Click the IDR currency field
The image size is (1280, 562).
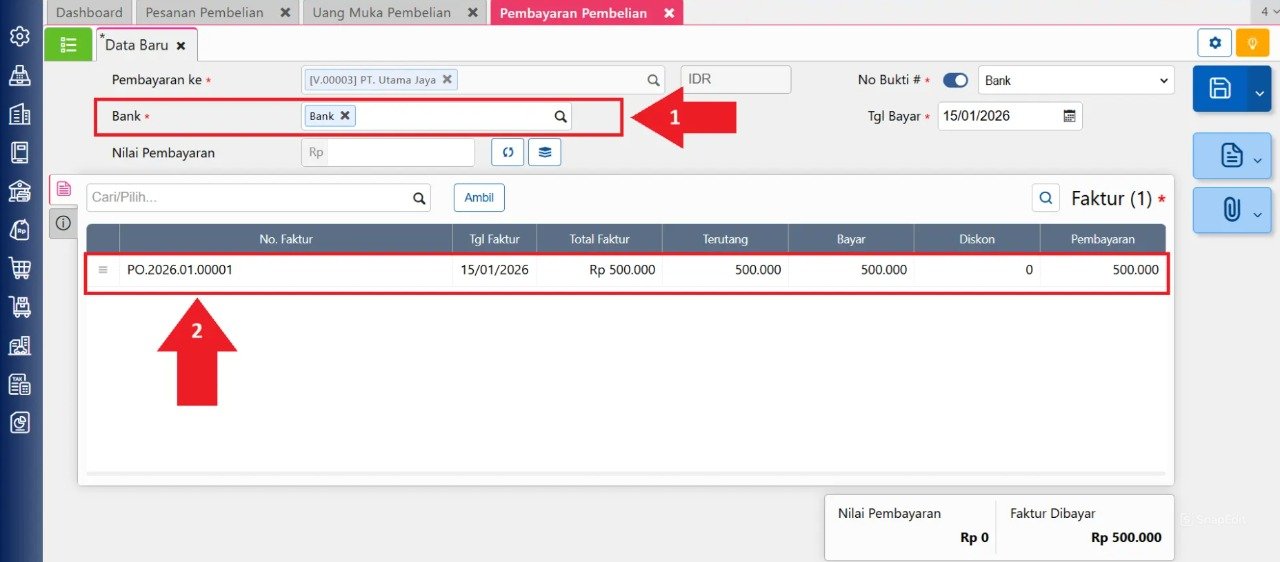pyautogui.click(x=736, y=80)
